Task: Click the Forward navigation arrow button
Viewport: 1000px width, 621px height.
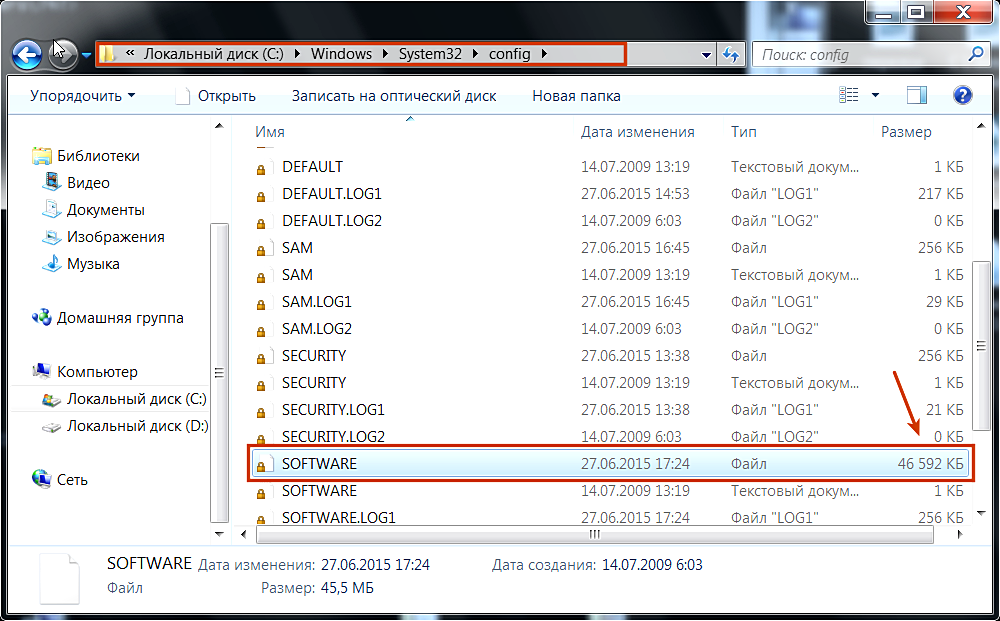Action: [x=62, y=54]
